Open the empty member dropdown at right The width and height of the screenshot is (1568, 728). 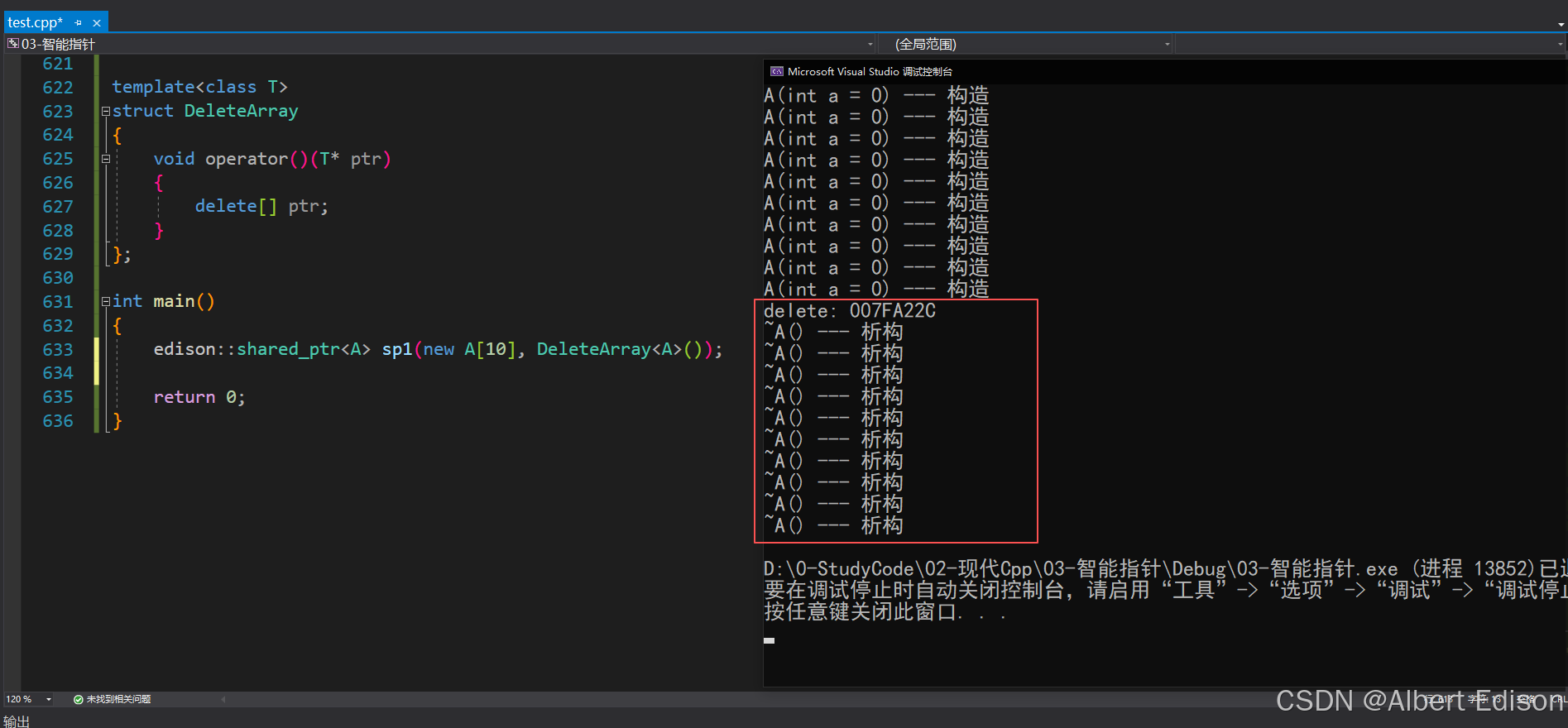[x=1561, y=44]
